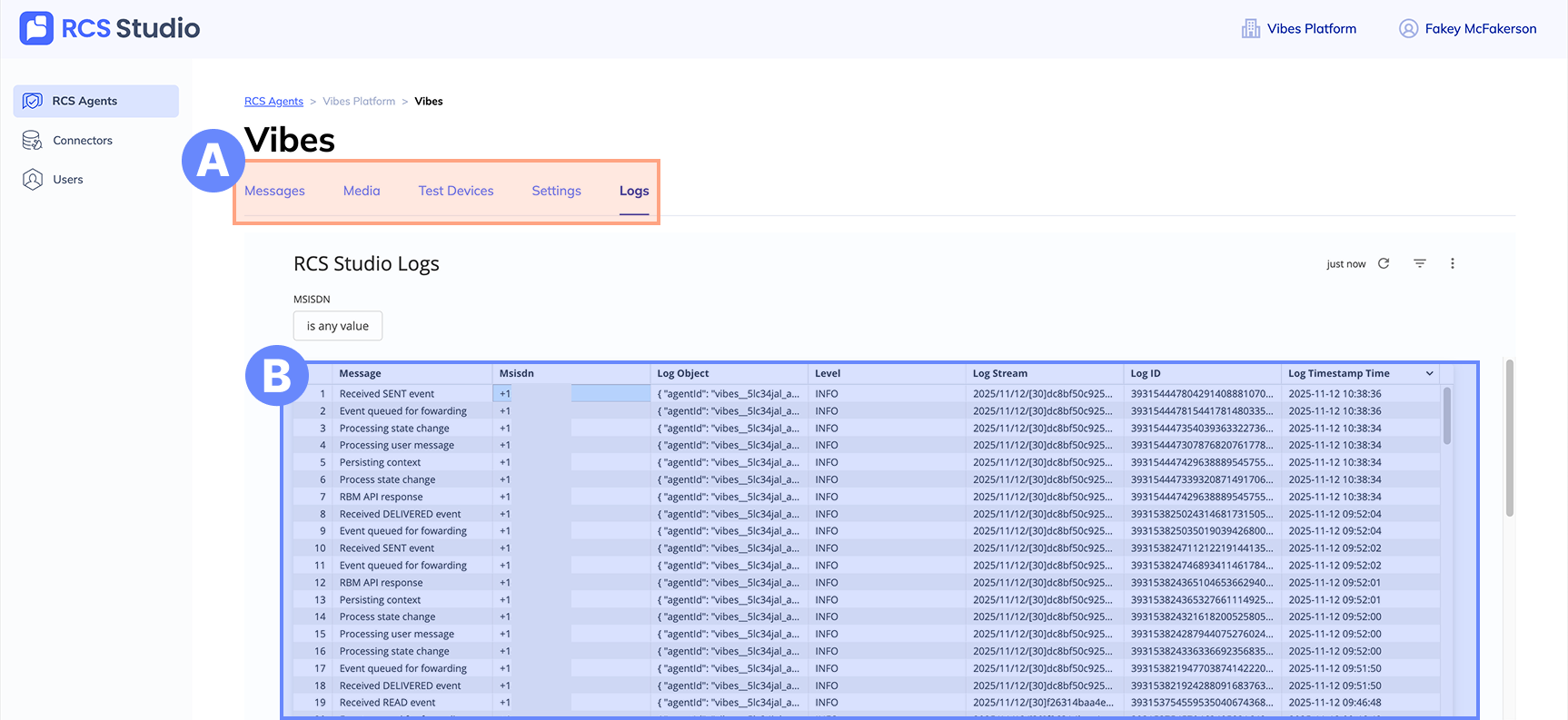Click the Vibes Platform breadcrumb
Screen dimensions: 1568x720
359,101
